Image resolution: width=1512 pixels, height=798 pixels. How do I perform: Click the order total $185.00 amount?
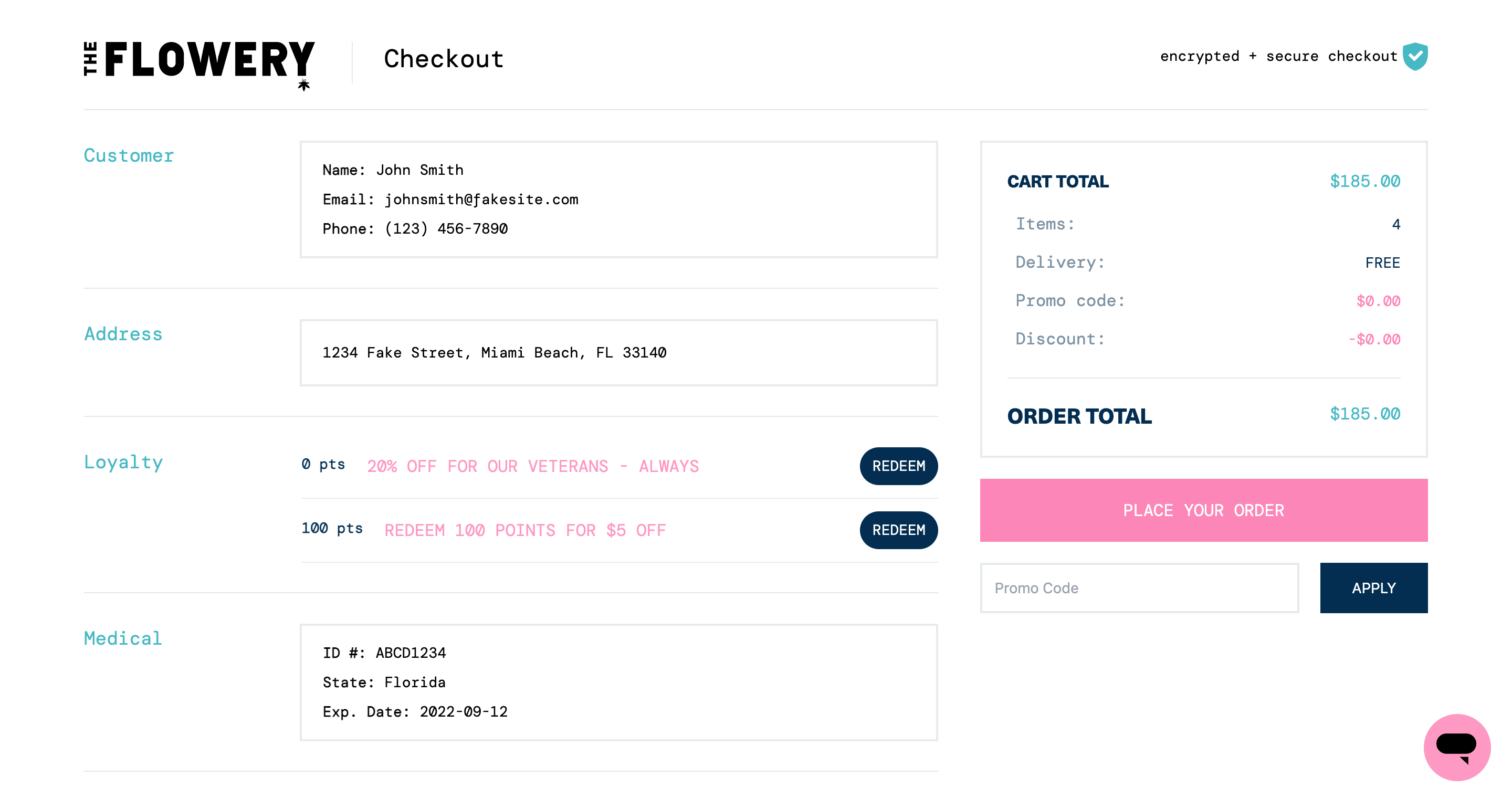[1364, 414]
